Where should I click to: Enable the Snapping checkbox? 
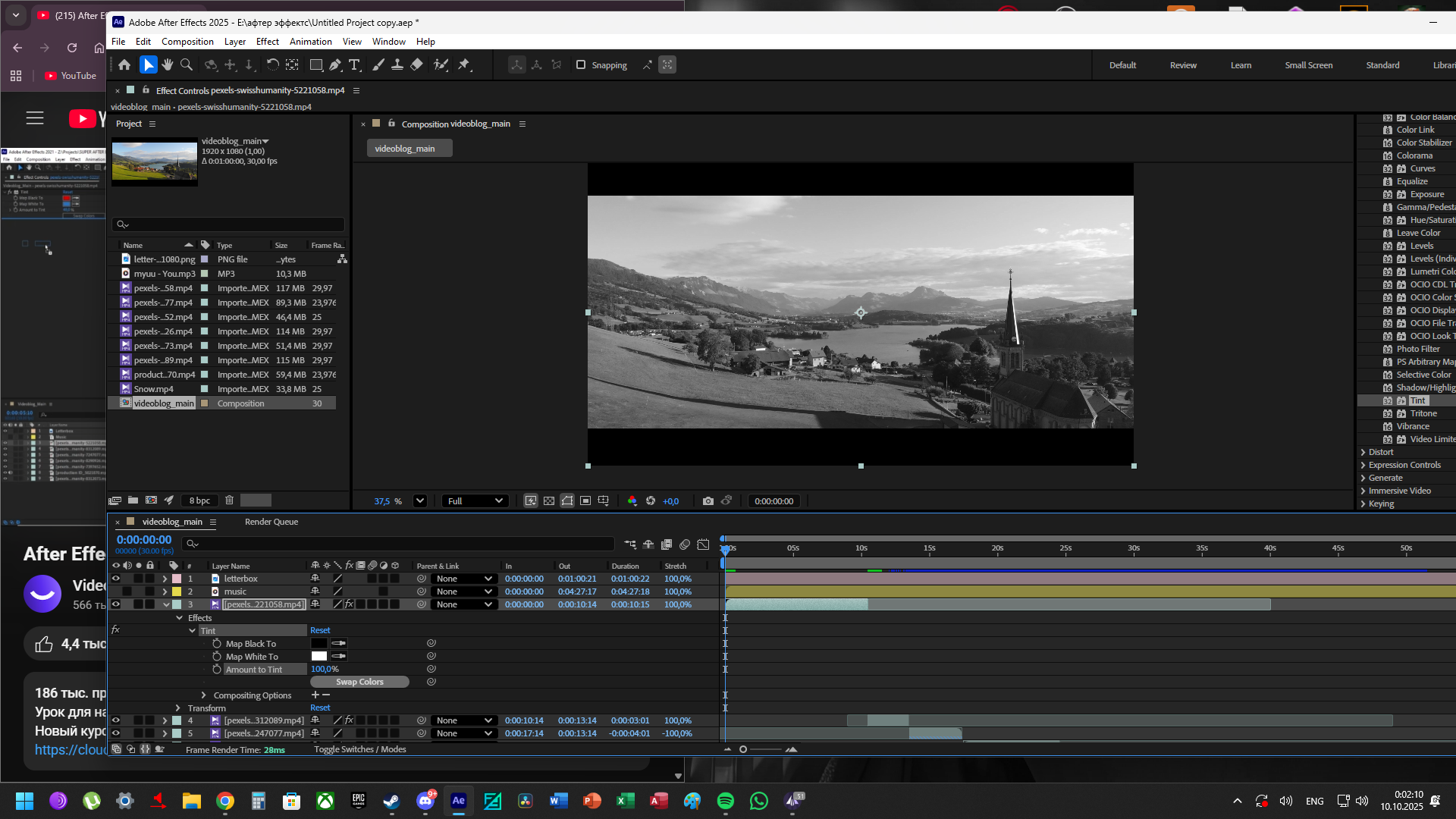point(581,65)
